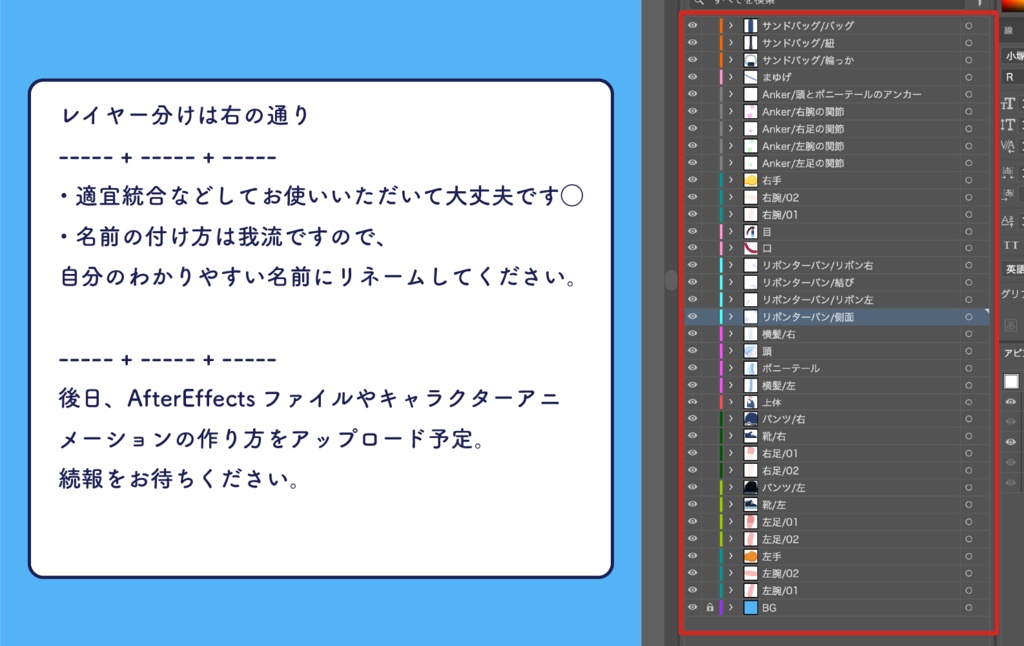Click target circle of 上体 layer
Viewport: 1024px width, 646px height.
point(968,402)
